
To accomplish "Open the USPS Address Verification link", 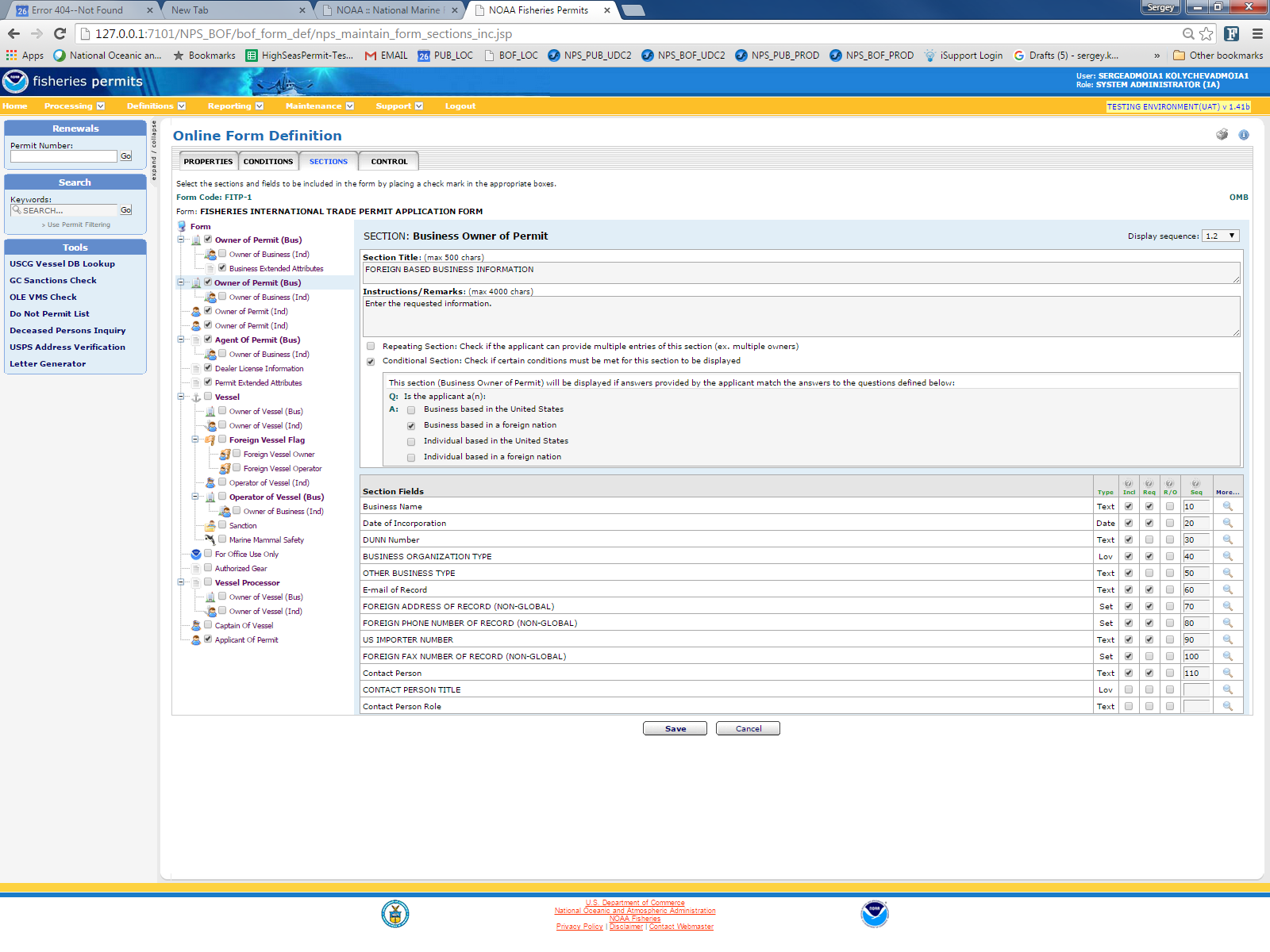I will 67,347.
